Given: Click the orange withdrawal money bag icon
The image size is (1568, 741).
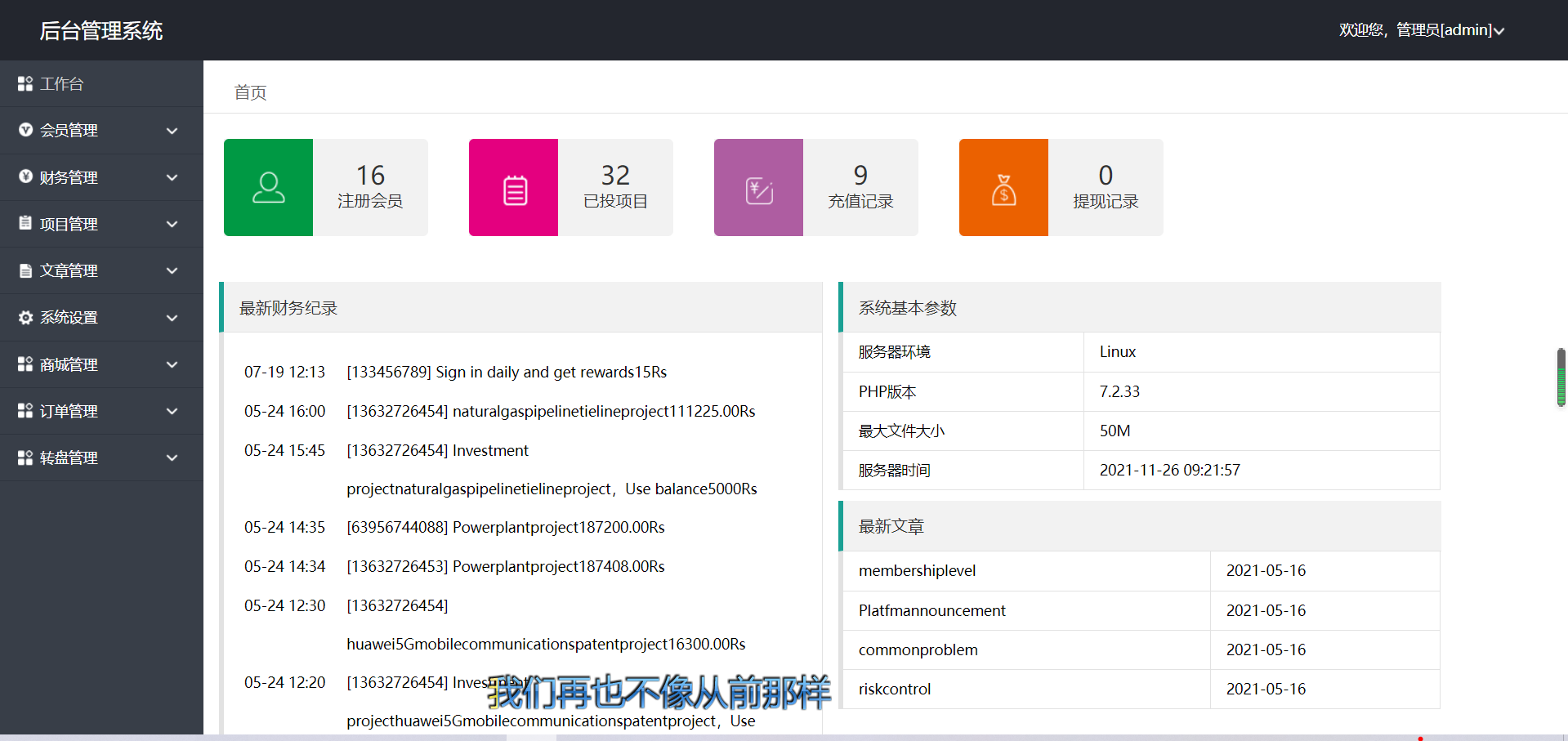Looking at the screenshot, I should [x=1003, y=190].
